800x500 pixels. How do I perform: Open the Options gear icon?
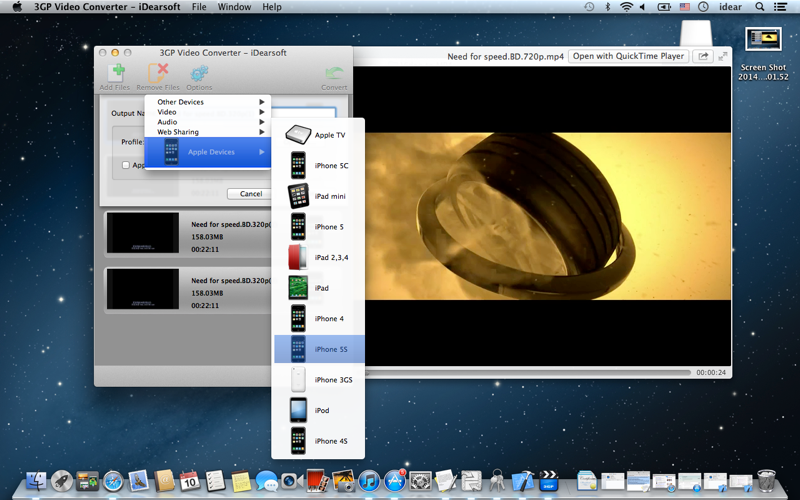pyautogui.click(x=199, y=74)
